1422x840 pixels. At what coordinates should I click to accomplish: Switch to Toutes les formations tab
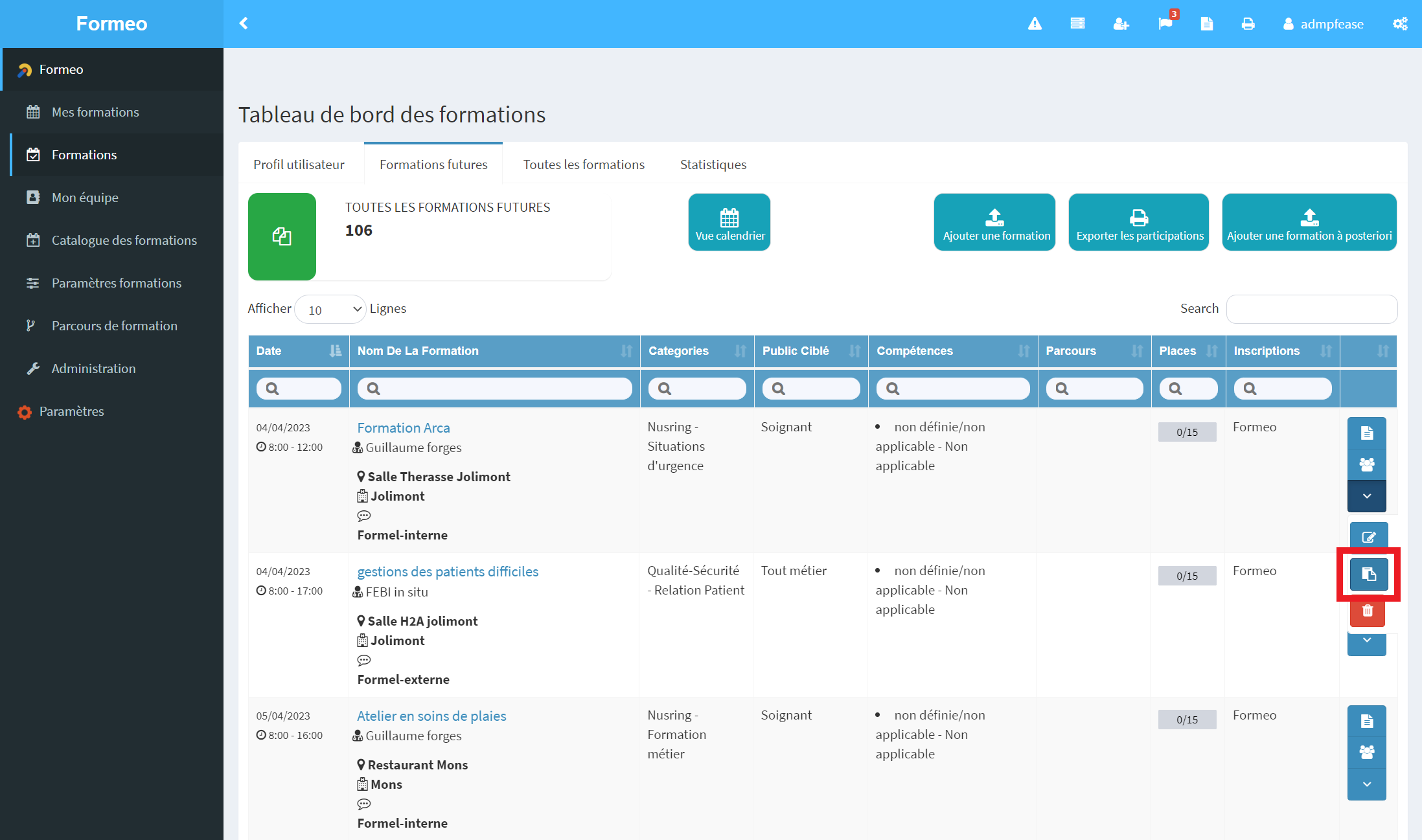tap(584, 165)
